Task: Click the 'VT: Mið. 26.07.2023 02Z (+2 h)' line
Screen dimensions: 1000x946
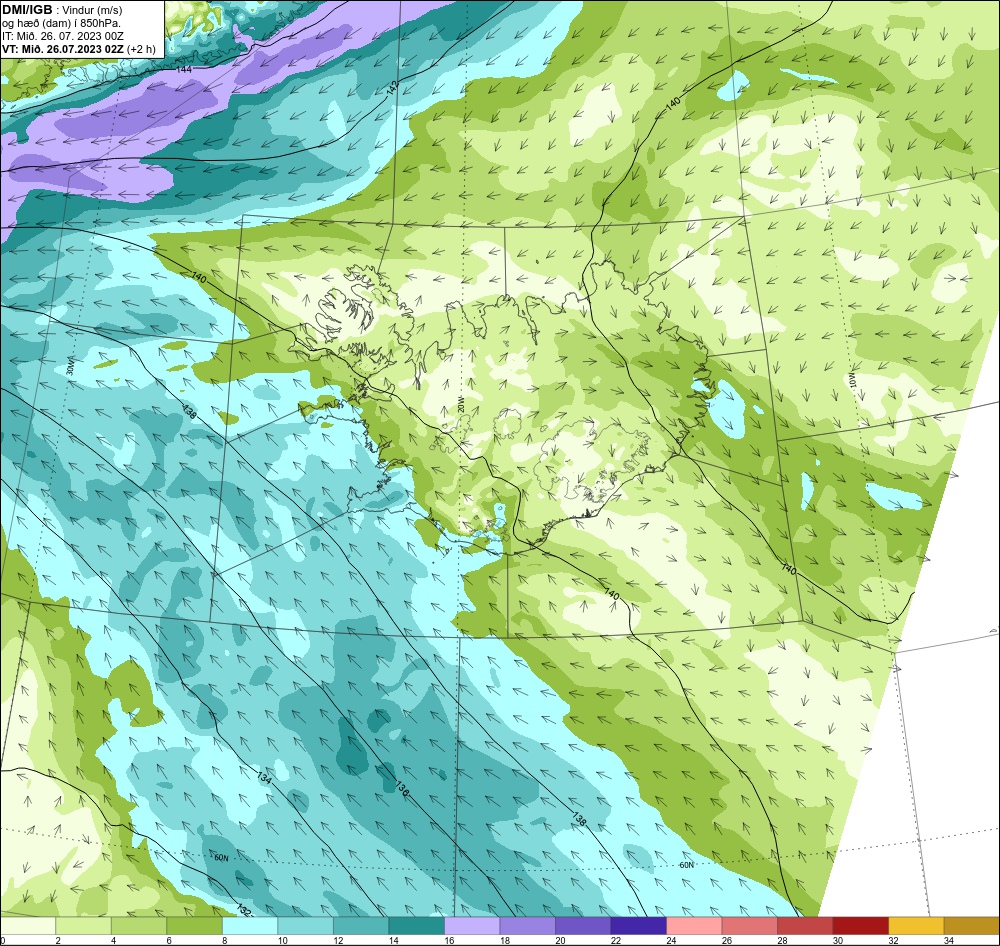Action: coord(78,48)
